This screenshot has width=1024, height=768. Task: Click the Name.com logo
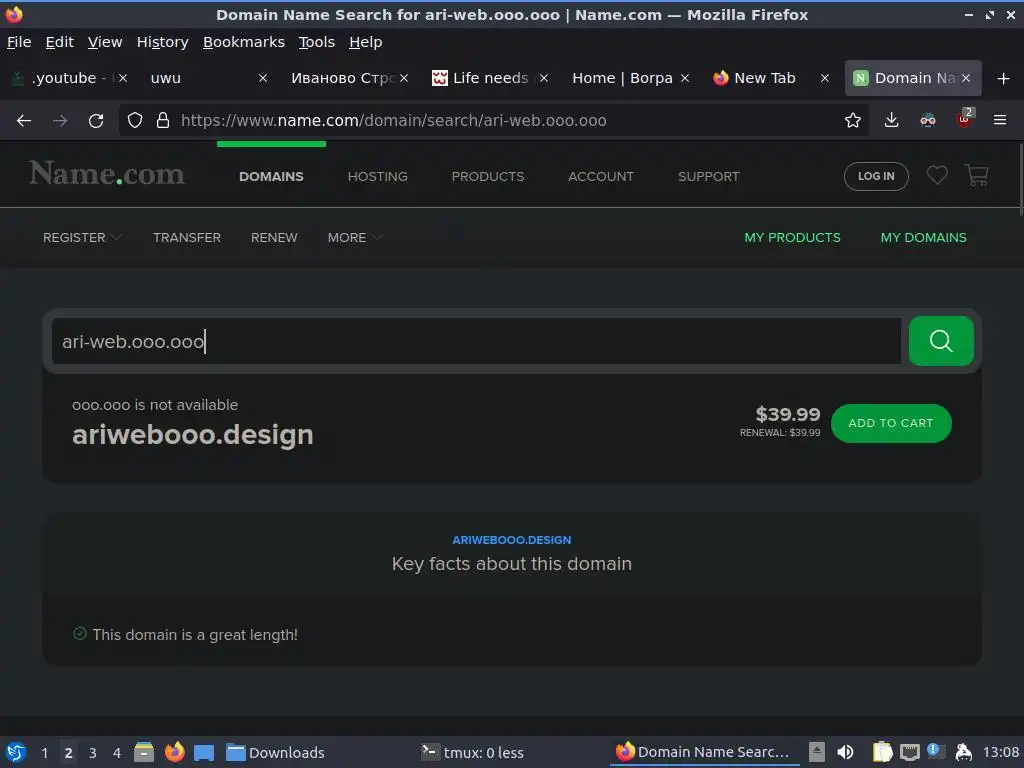click(106, 174)
